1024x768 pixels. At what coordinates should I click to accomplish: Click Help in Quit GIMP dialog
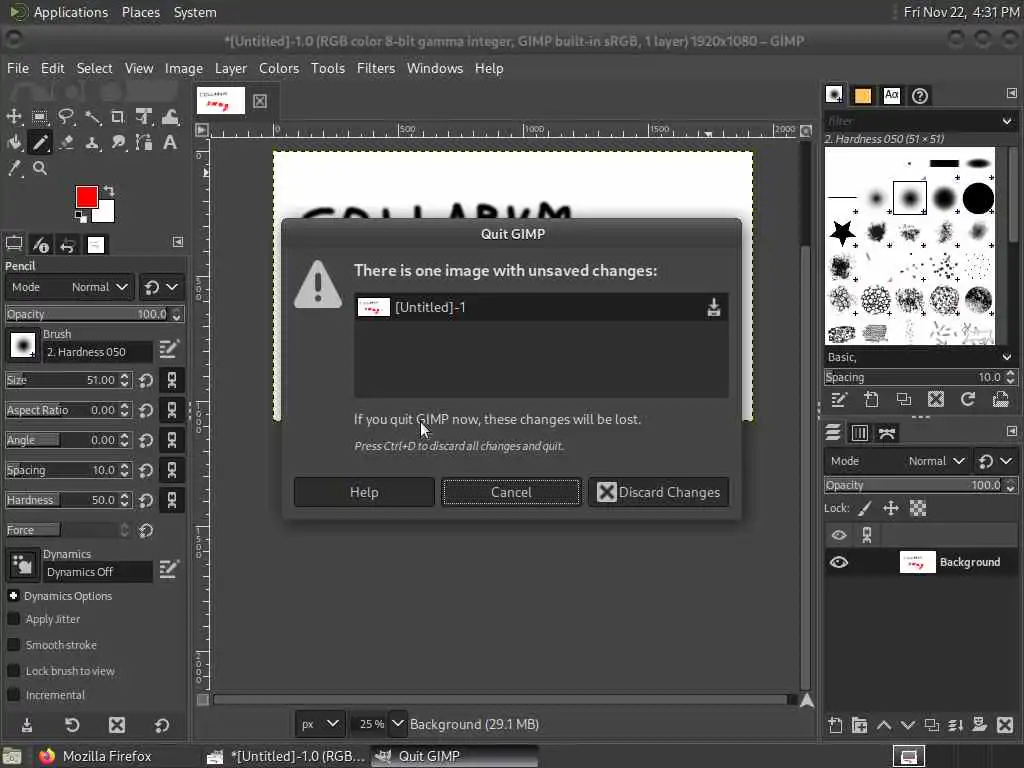364,492
